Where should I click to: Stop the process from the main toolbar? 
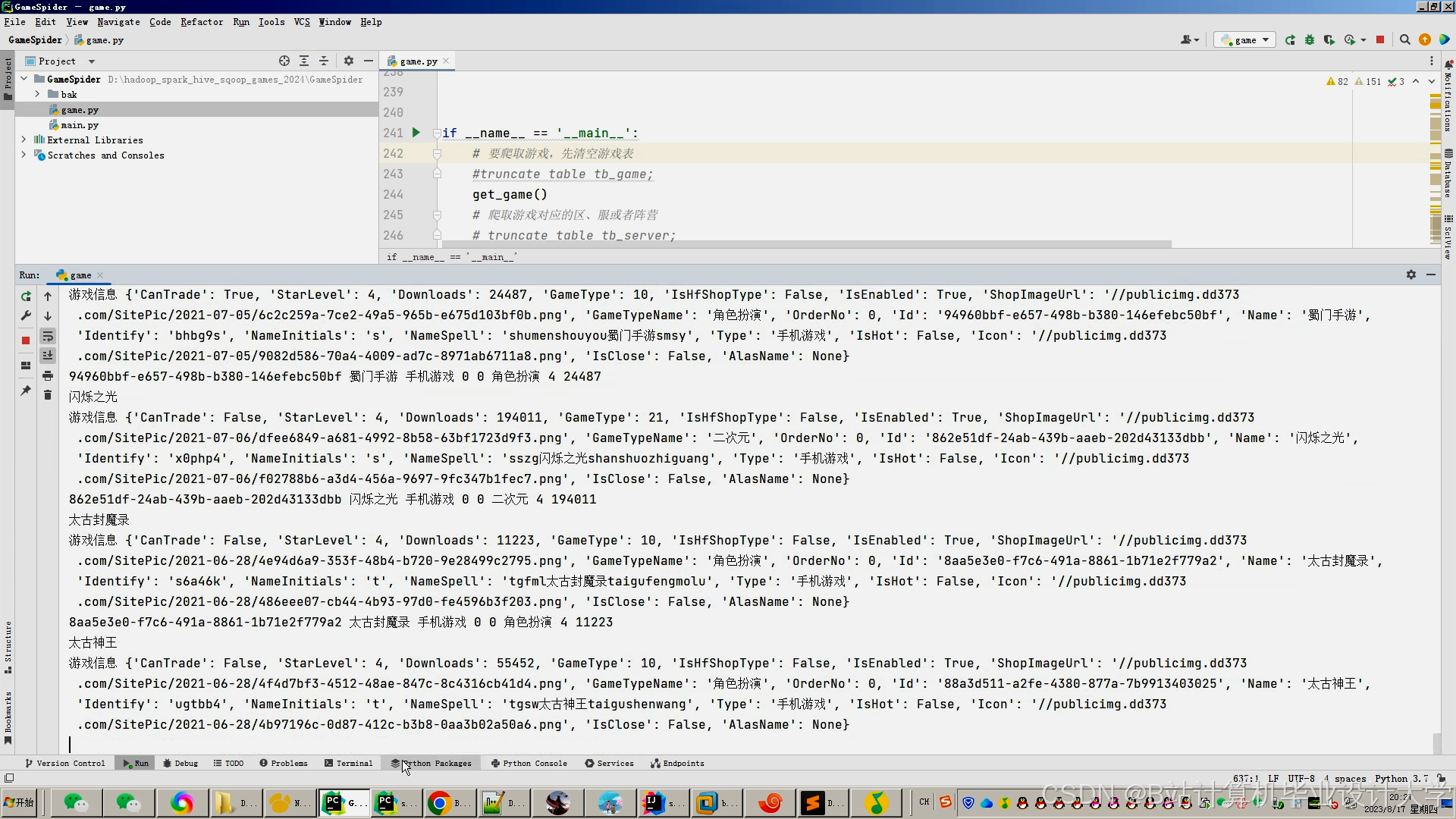tap(1380, 40)
